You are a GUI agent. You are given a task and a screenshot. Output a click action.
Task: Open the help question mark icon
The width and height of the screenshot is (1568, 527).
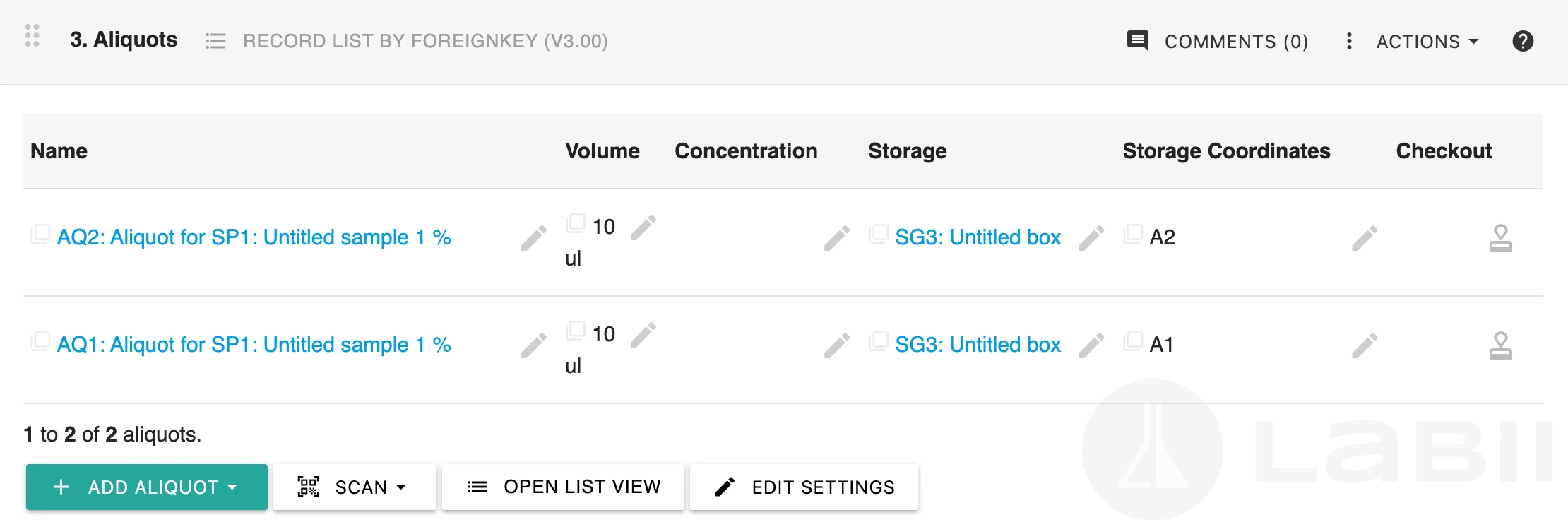1523,41
